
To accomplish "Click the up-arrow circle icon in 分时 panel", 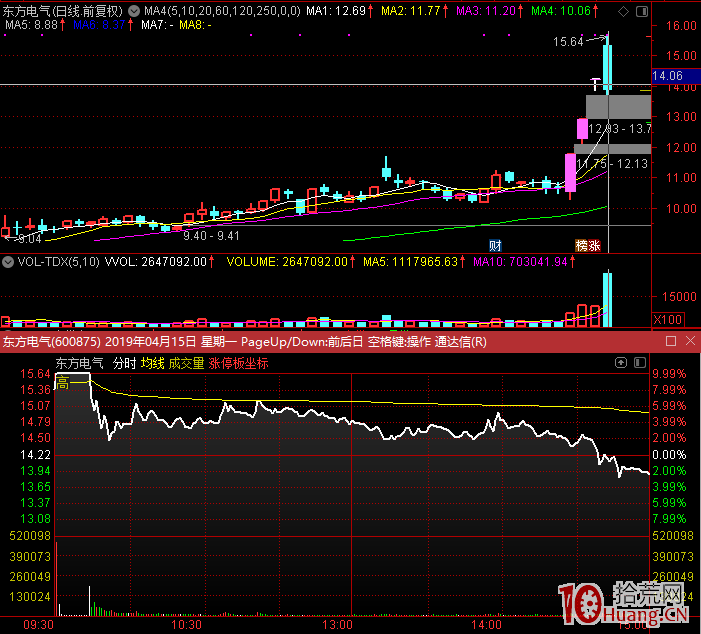I will [621, 363].
